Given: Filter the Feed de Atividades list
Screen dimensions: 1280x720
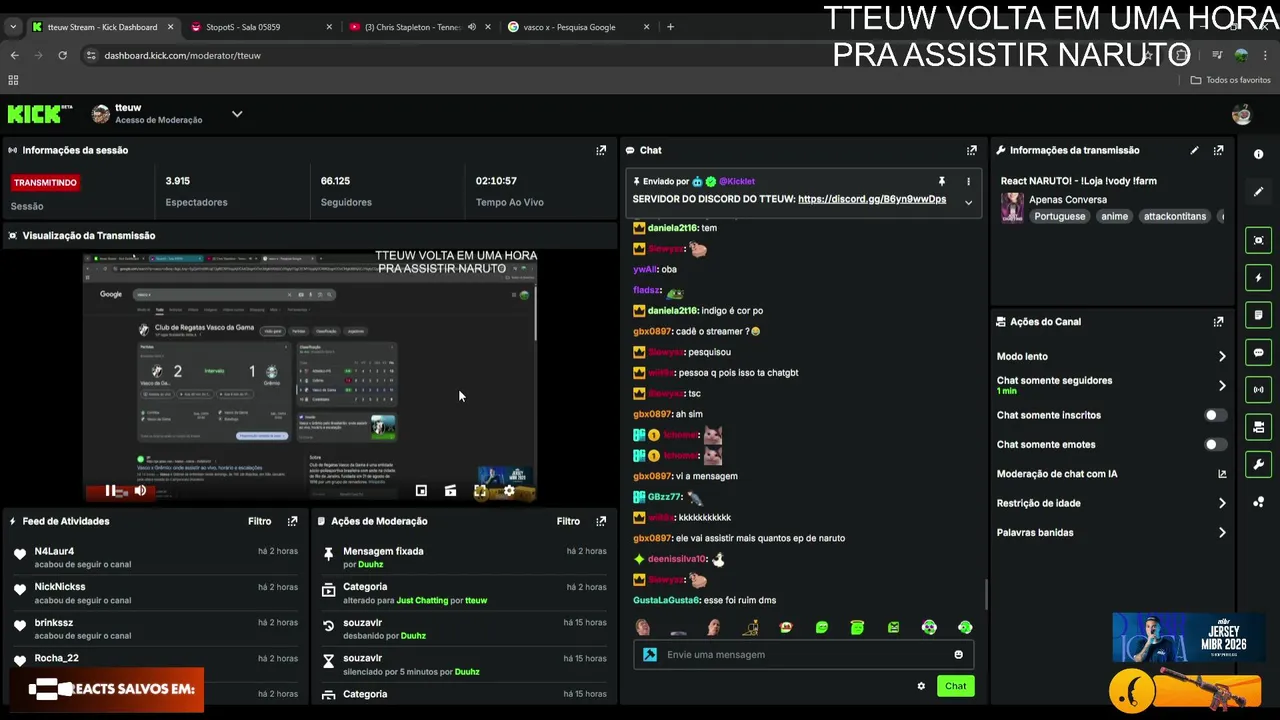Looking at the screenshot, I should (x=259, y=521).
